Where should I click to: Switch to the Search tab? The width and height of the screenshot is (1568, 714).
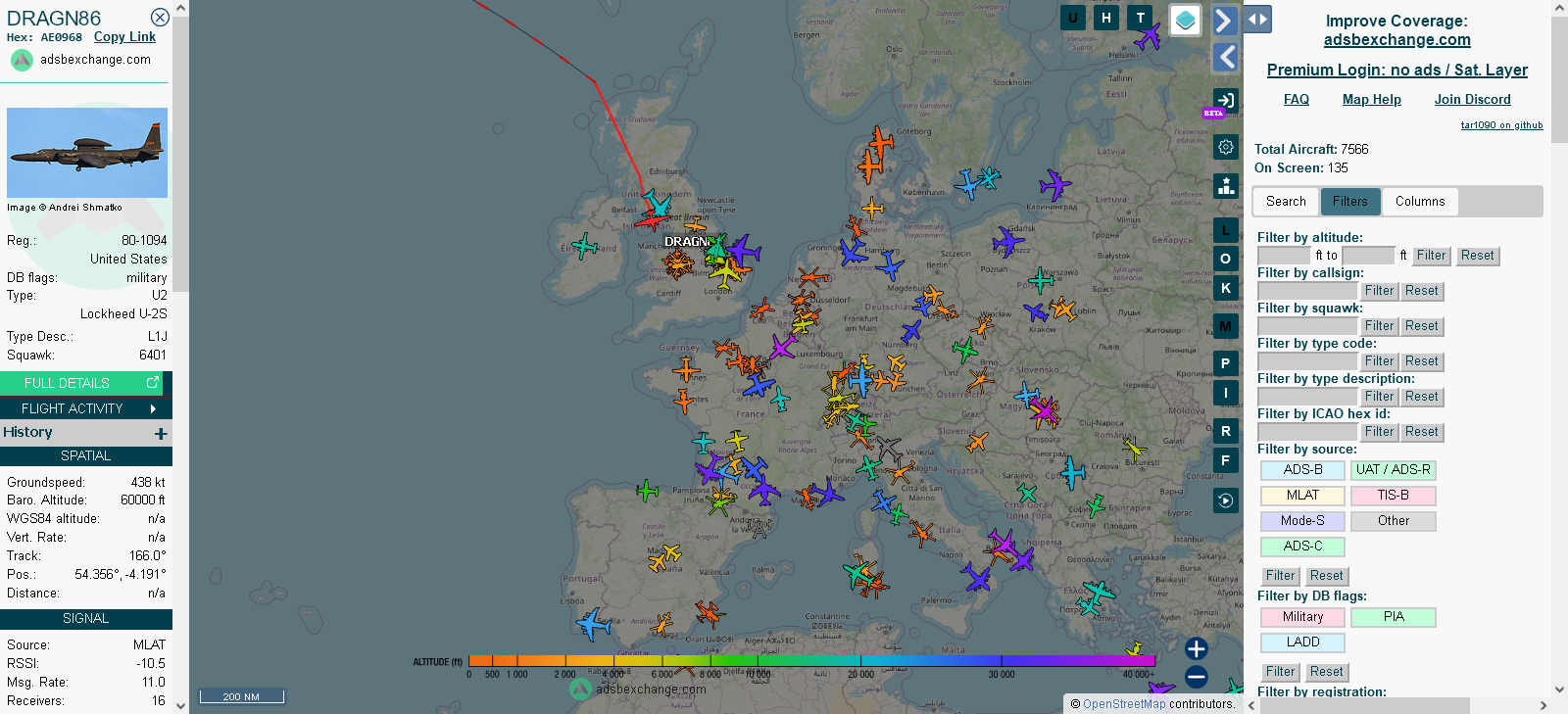(1286, 202)
